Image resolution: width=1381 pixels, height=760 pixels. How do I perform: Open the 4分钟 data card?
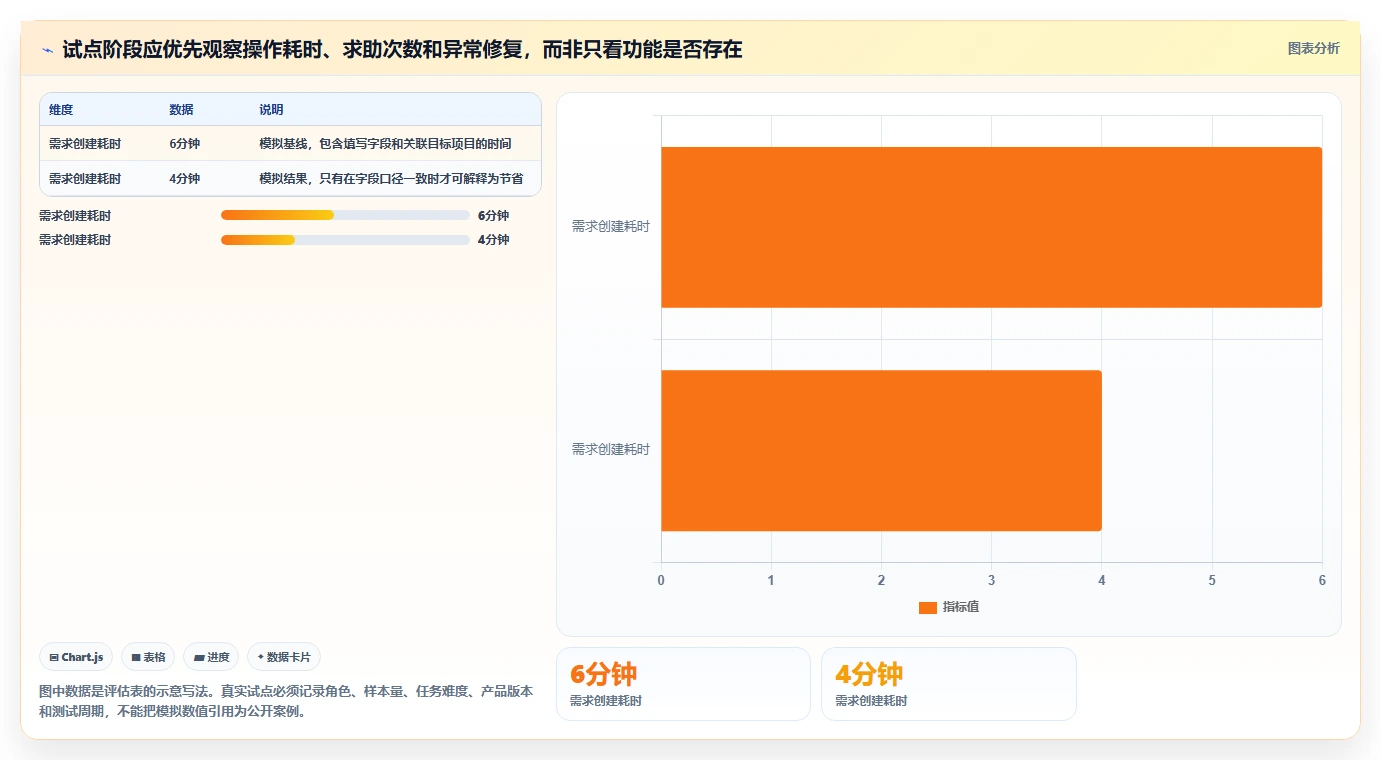coord(948,684)
